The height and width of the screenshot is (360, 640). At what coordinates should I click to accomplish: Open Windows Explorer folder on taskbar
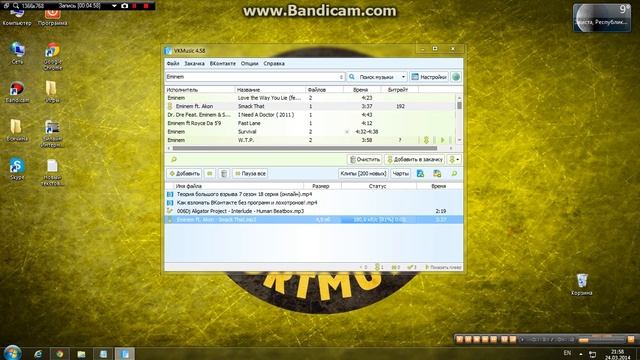tap(81, 354)
